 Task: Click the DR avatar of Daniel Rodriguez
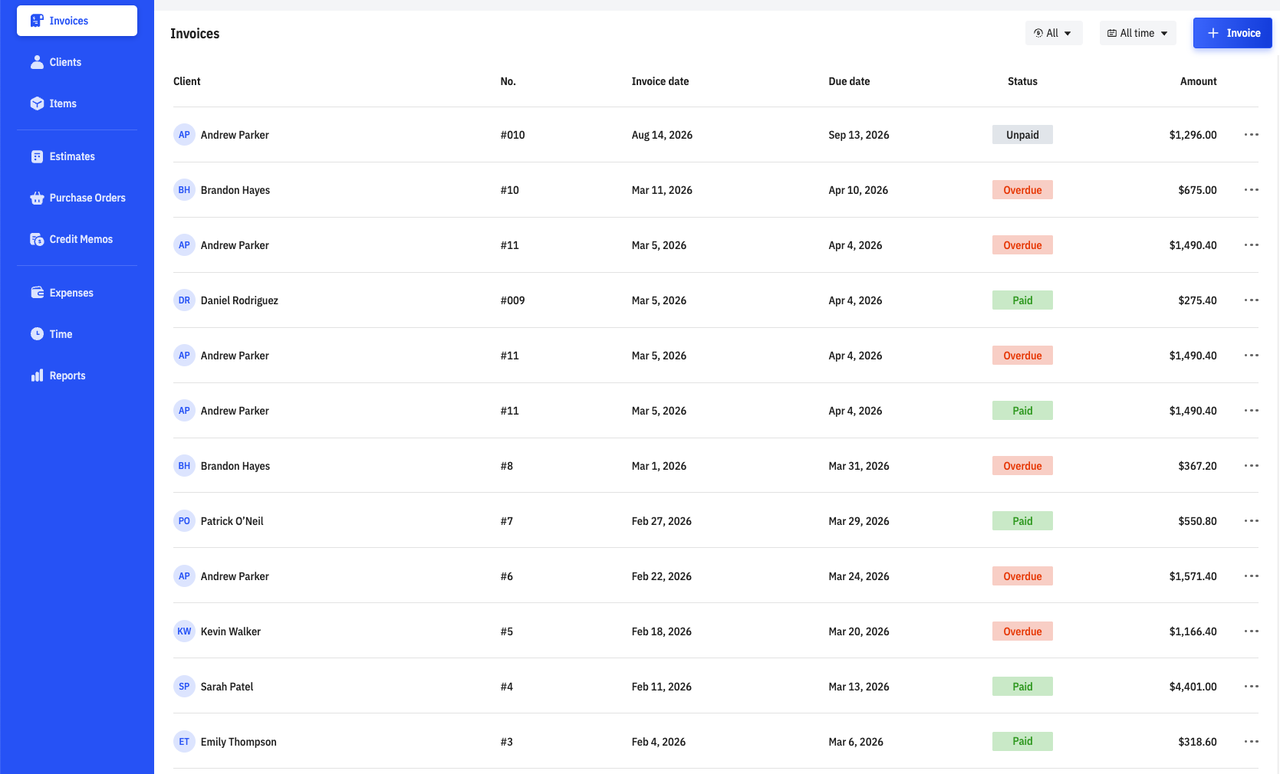184,300
